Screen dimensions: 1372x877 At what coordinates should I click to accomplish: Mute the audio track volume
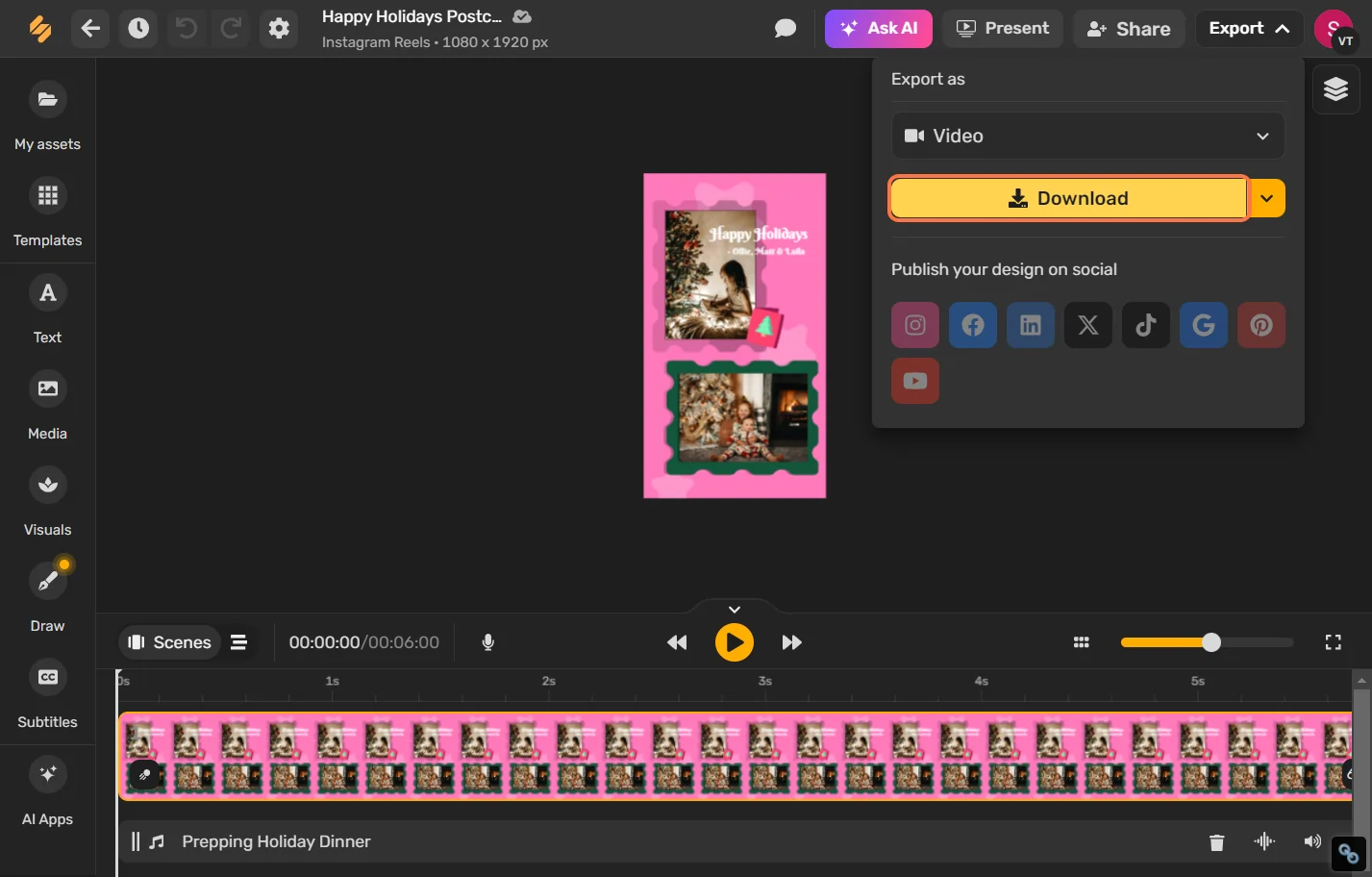coord(1312,841)
